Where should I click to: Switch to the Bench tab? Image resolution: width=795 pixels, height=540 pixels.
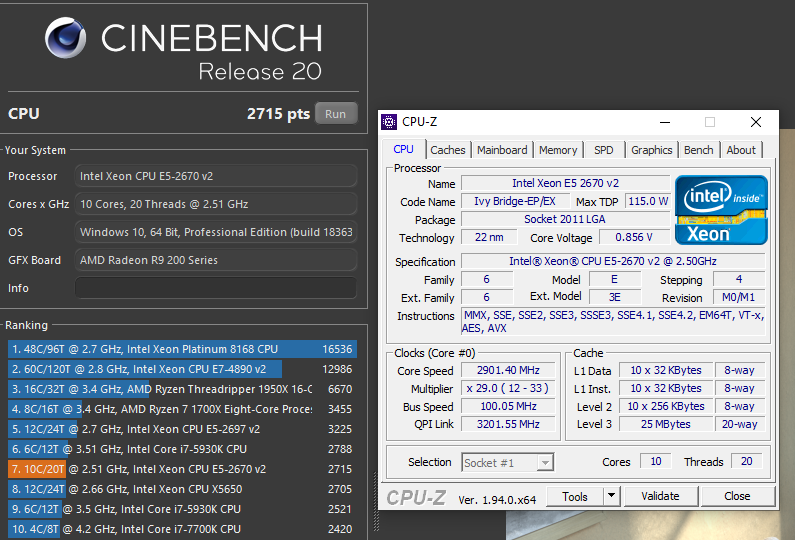(698, 150)
